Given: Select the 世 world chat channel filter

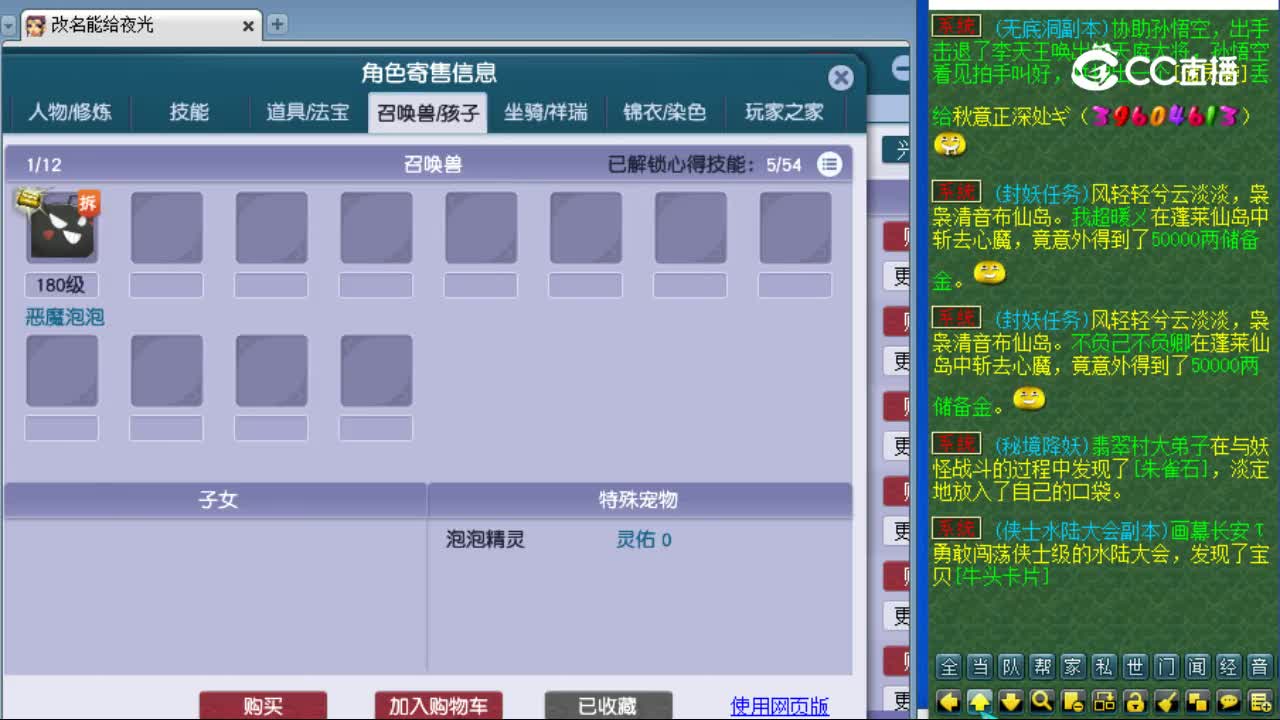Looking at the screenshot, I should 1135,667.
